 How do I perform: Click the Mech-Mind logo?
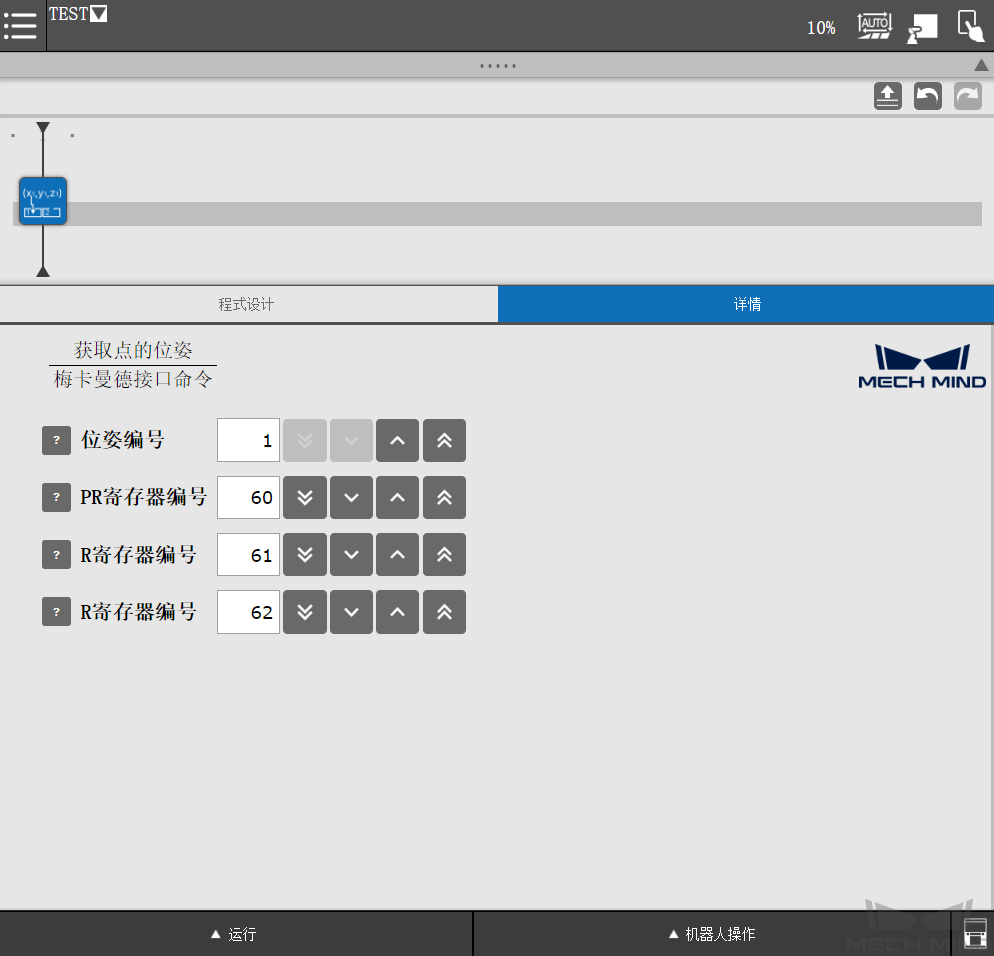coord(921,365)
